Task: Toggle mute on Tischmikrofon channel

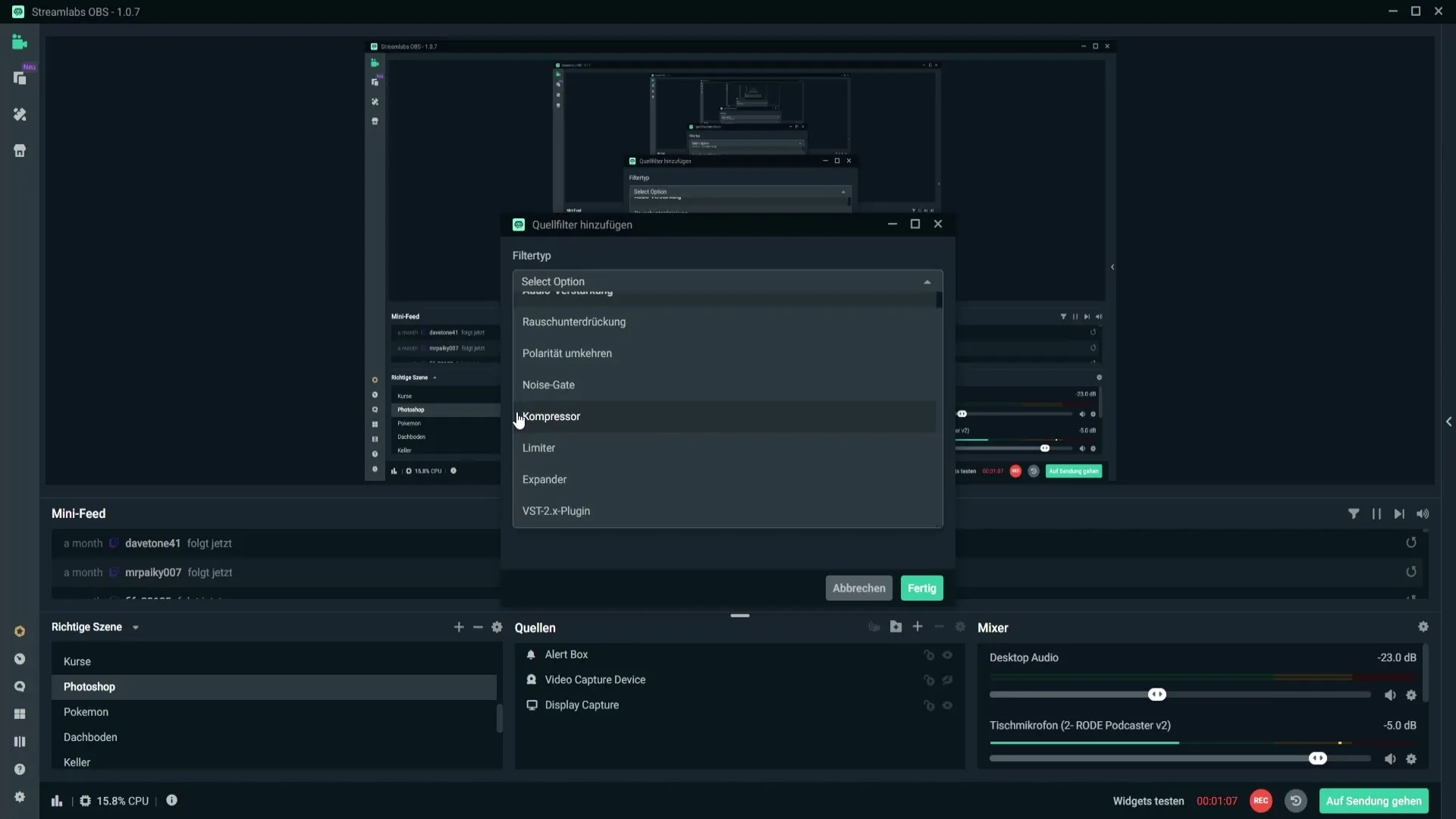Action: click(1390, 758)
